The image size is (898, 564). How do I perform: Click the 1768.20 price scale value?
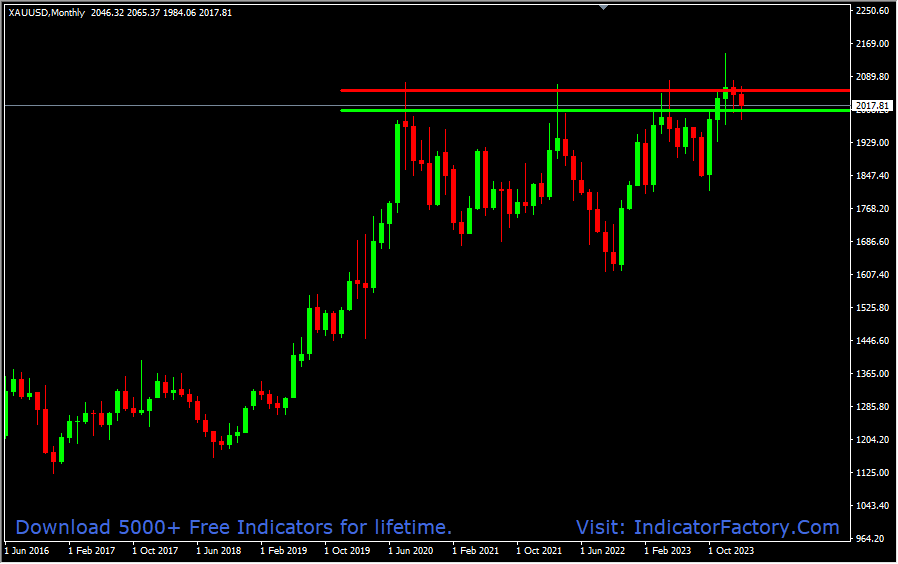[x=872, y=209]
